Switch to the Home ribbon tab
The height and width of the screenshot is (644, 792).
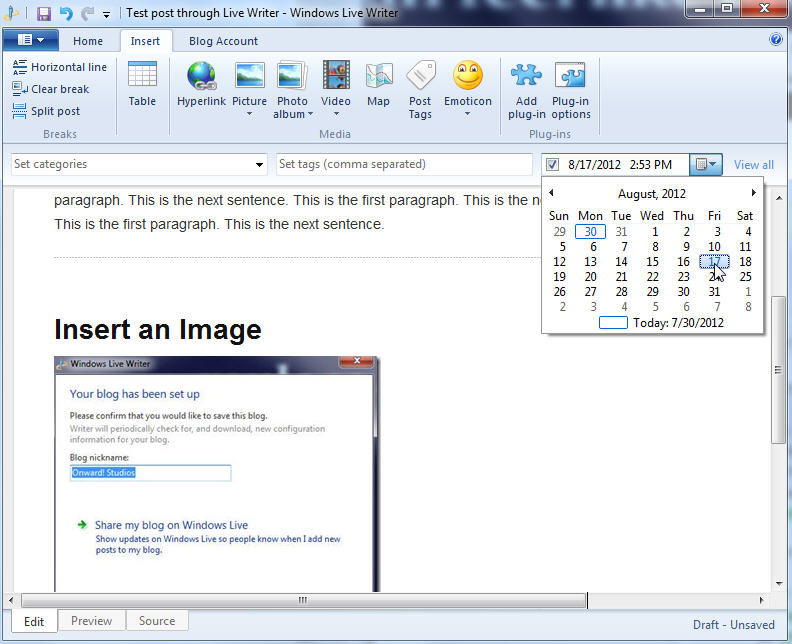[x=88, y=41]
